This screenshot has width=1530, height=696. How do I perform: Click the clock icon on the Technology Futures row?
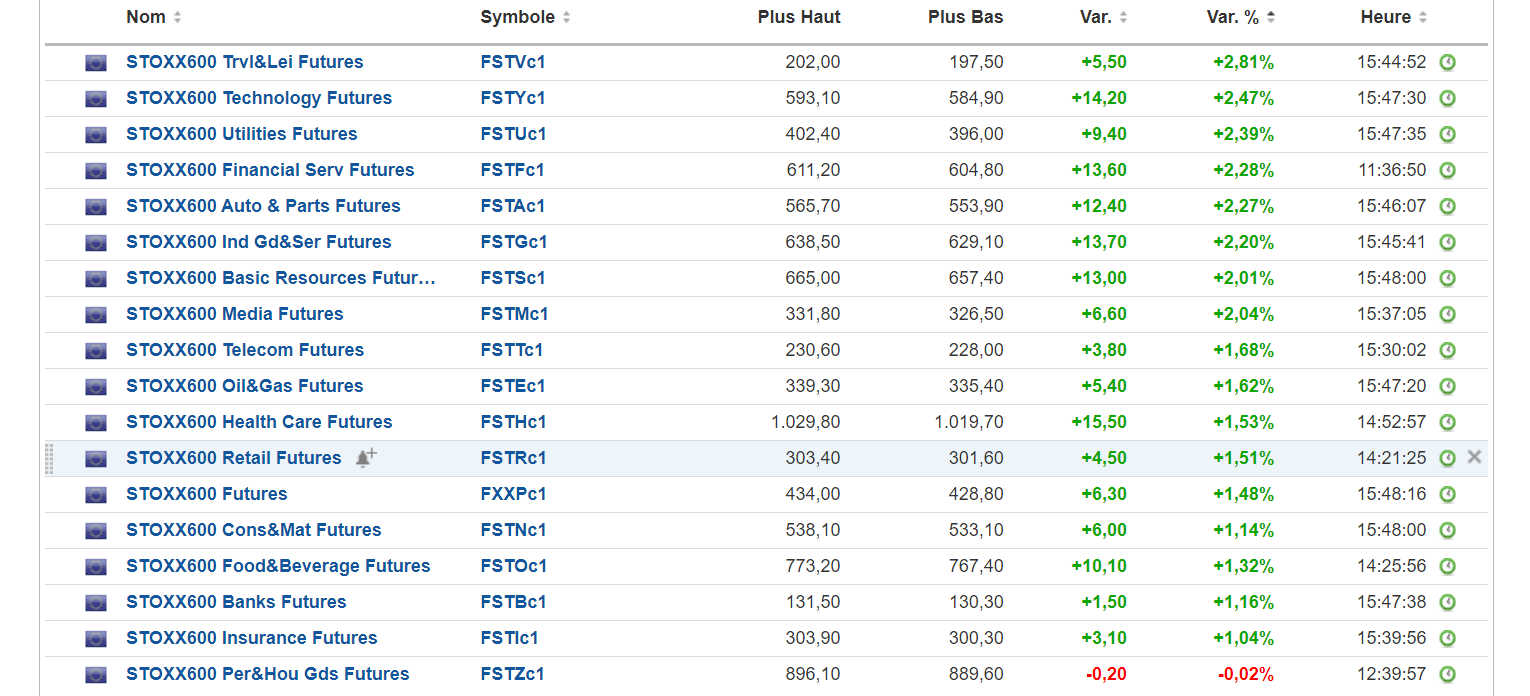[1447, 98]
